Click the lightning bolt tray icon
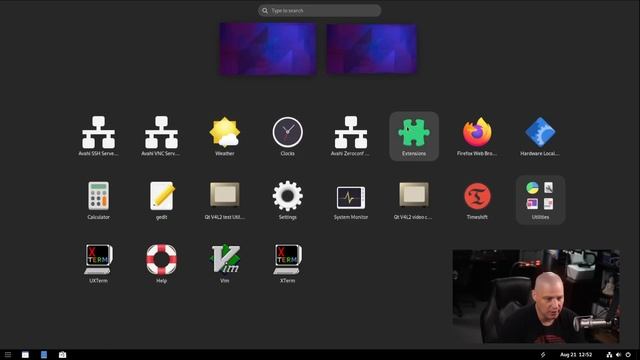 pyautogui.click(x=543, y=355)
